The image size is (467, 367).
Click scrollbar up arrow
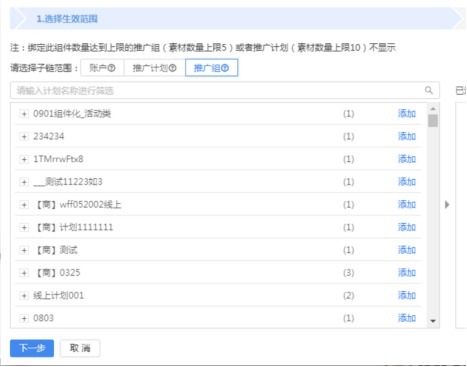[x=433, y=109]
